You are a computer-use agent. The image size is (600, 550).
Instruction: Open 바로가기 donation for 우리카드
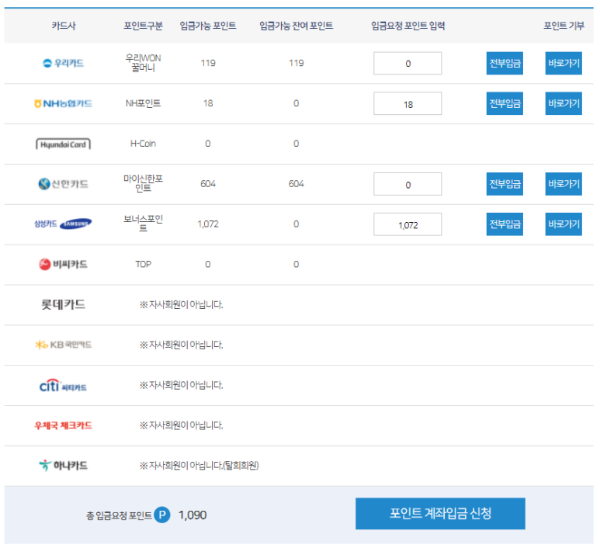(564, 63)
